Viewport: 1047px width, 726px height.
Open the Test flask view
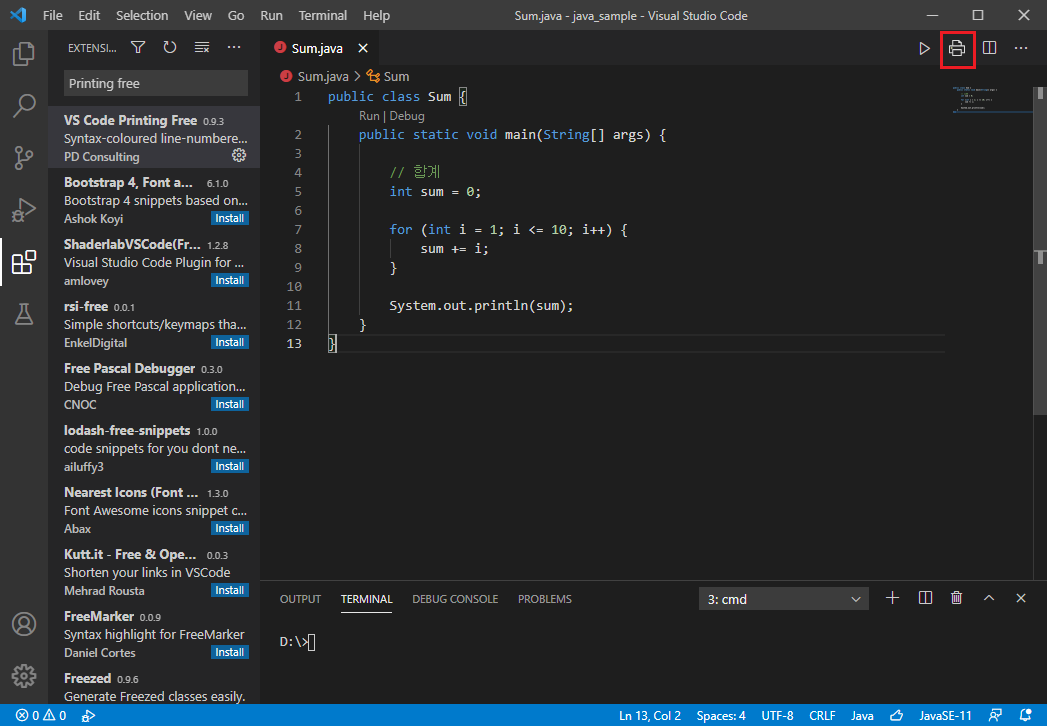[24, 314]
